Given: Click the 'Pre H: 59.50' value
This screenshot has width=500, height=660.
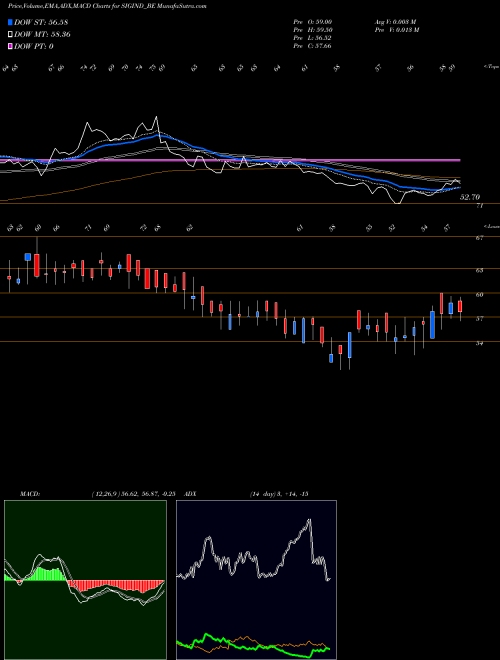Looking at the screenshot, I should (312, 30).
